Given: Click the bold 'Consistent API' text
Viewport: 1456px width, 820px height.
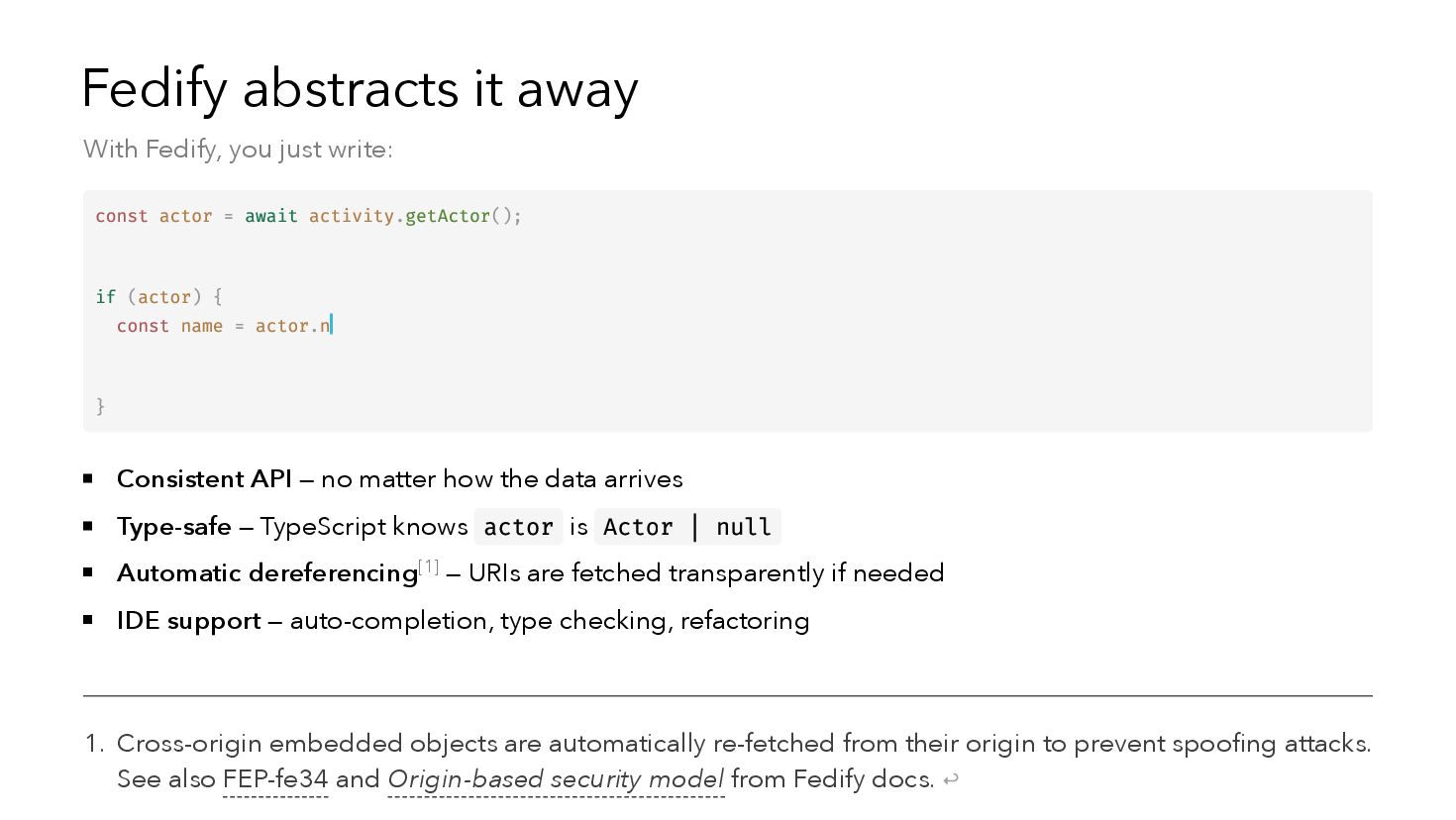Looking at the screenshot, I should coord(204,479).
